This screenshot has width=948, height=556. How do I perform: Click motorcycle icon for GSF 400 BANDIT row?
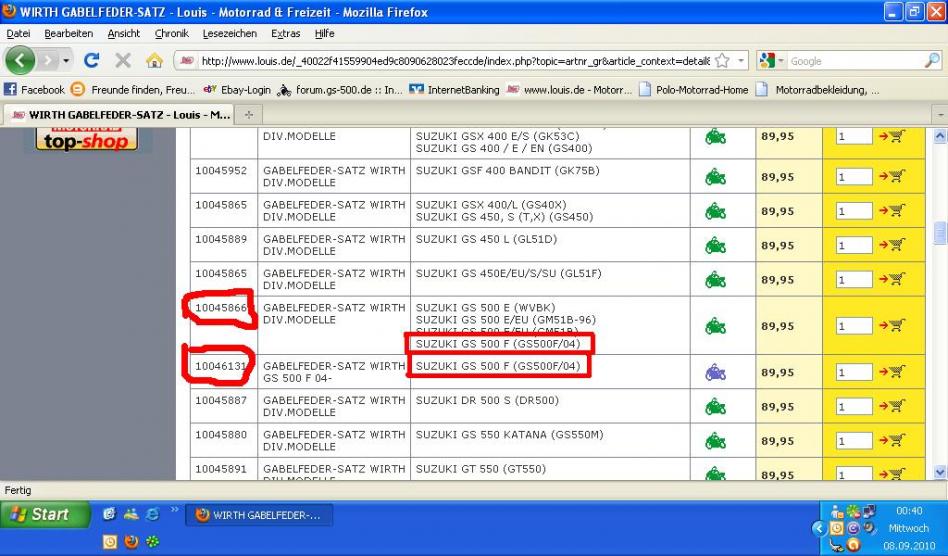click(715, 177)
